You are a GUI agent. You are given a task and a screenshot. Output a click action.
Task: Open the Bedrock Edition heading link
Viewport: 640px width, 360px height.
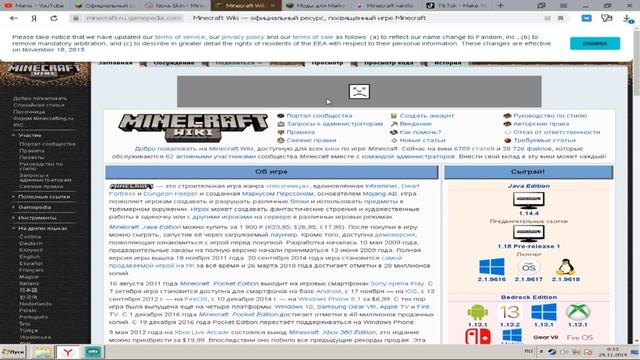click(x=529, y=298)
